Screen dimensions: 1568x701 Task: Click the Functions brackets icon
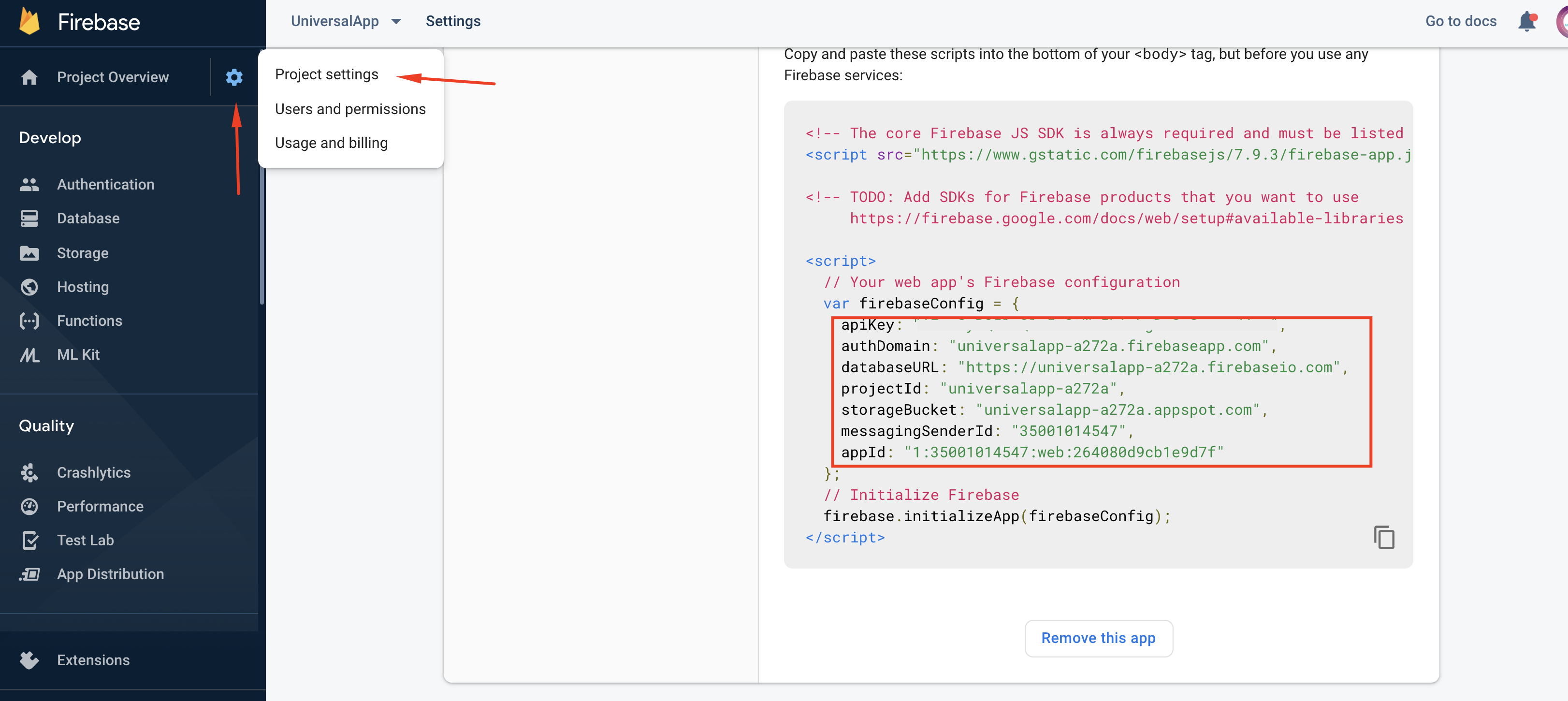pyautogui.click(x=29, y=321)
